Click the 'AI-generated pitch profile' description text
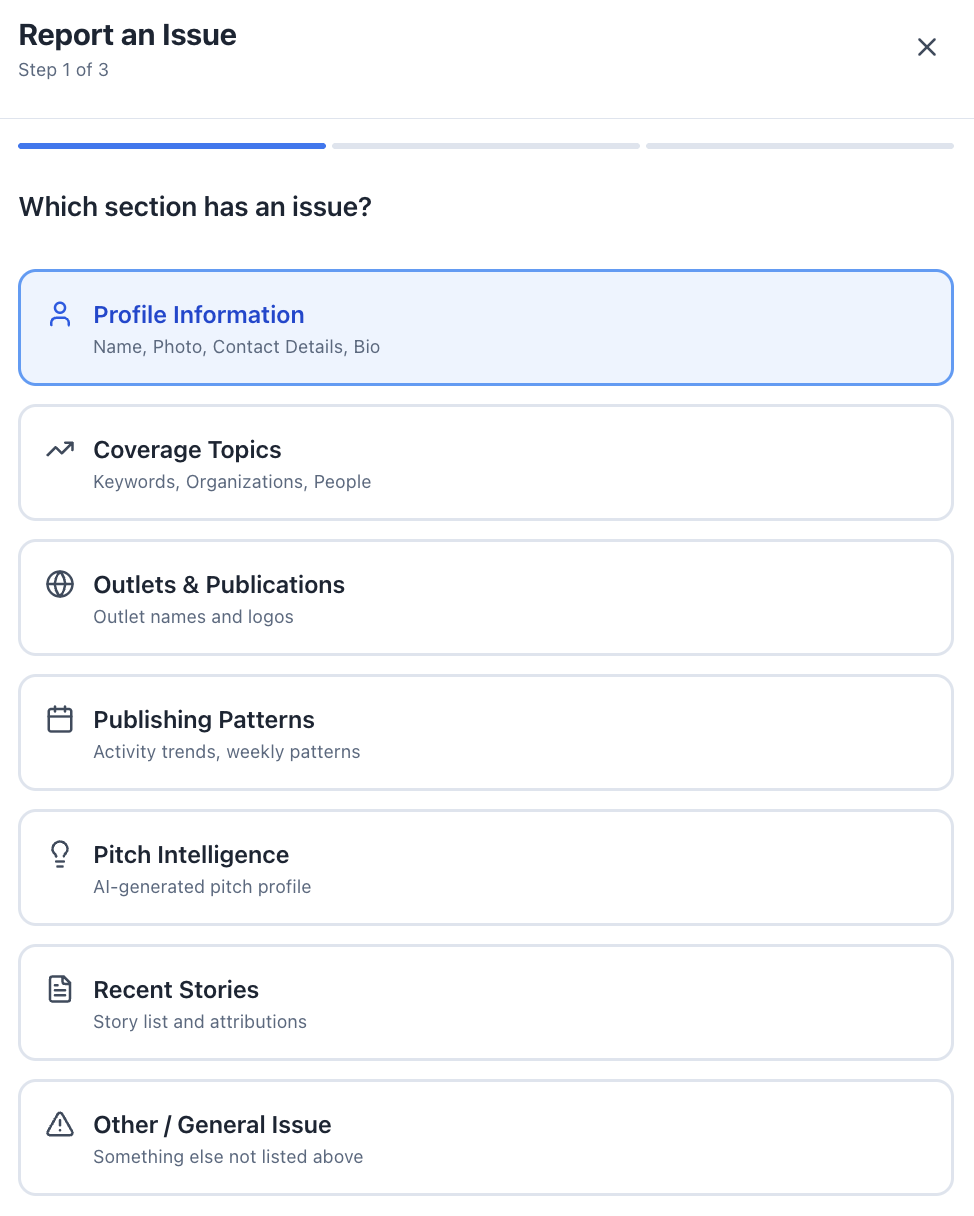Screen dimensions: 974x1216 [x=202, y=887]
